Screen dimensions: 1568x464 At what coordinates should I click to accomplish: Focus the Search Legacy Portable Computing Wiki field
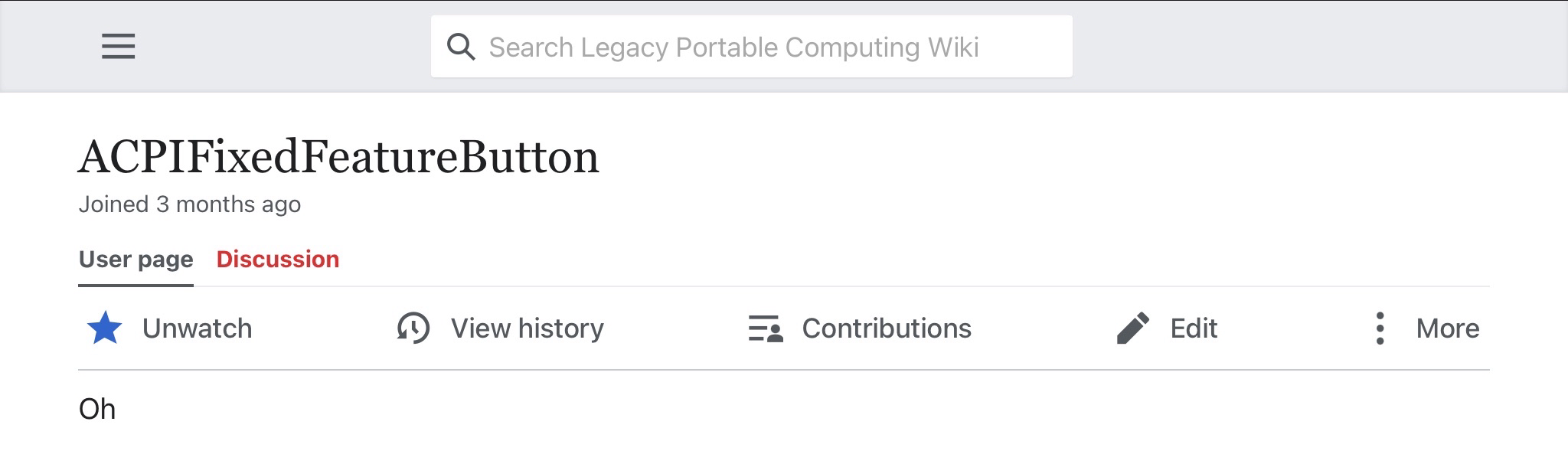[751, 47]
